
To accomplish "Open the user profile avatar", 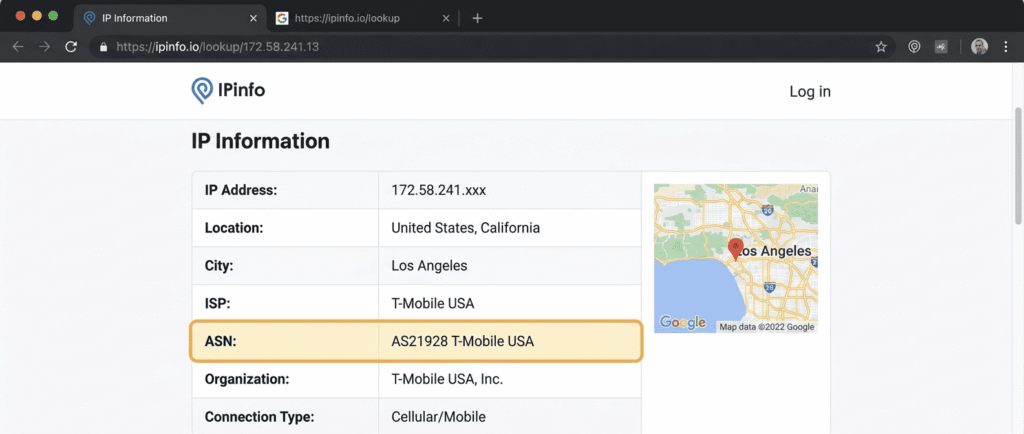I will point(979,46).
